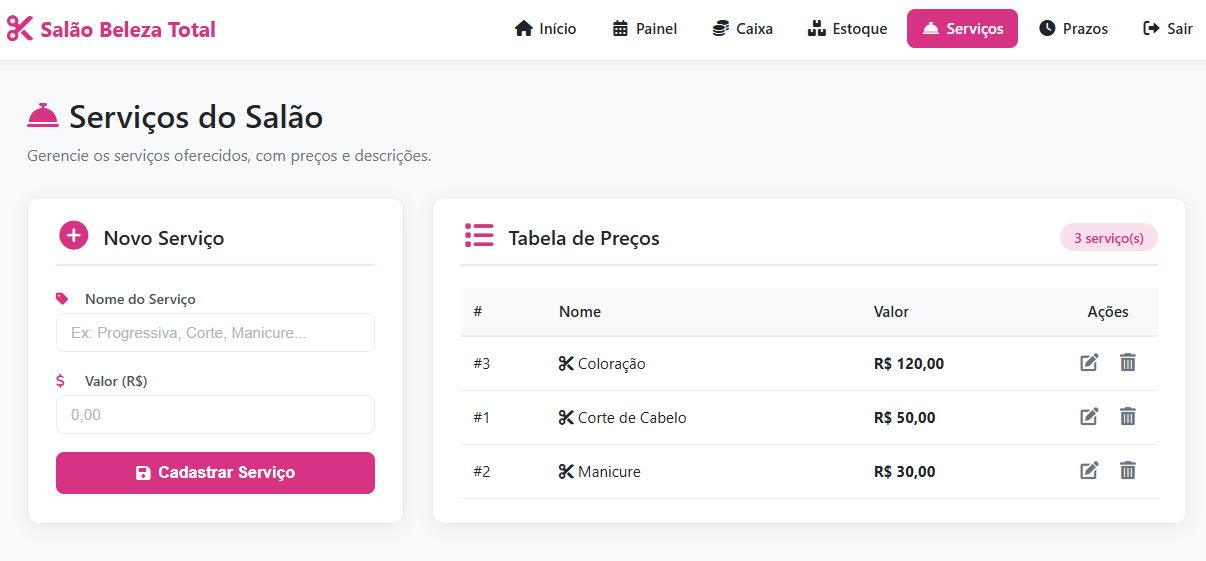Focus the Valor (R$) input field
Viewport: 1206px width, 561px height.
click(215, 415)
